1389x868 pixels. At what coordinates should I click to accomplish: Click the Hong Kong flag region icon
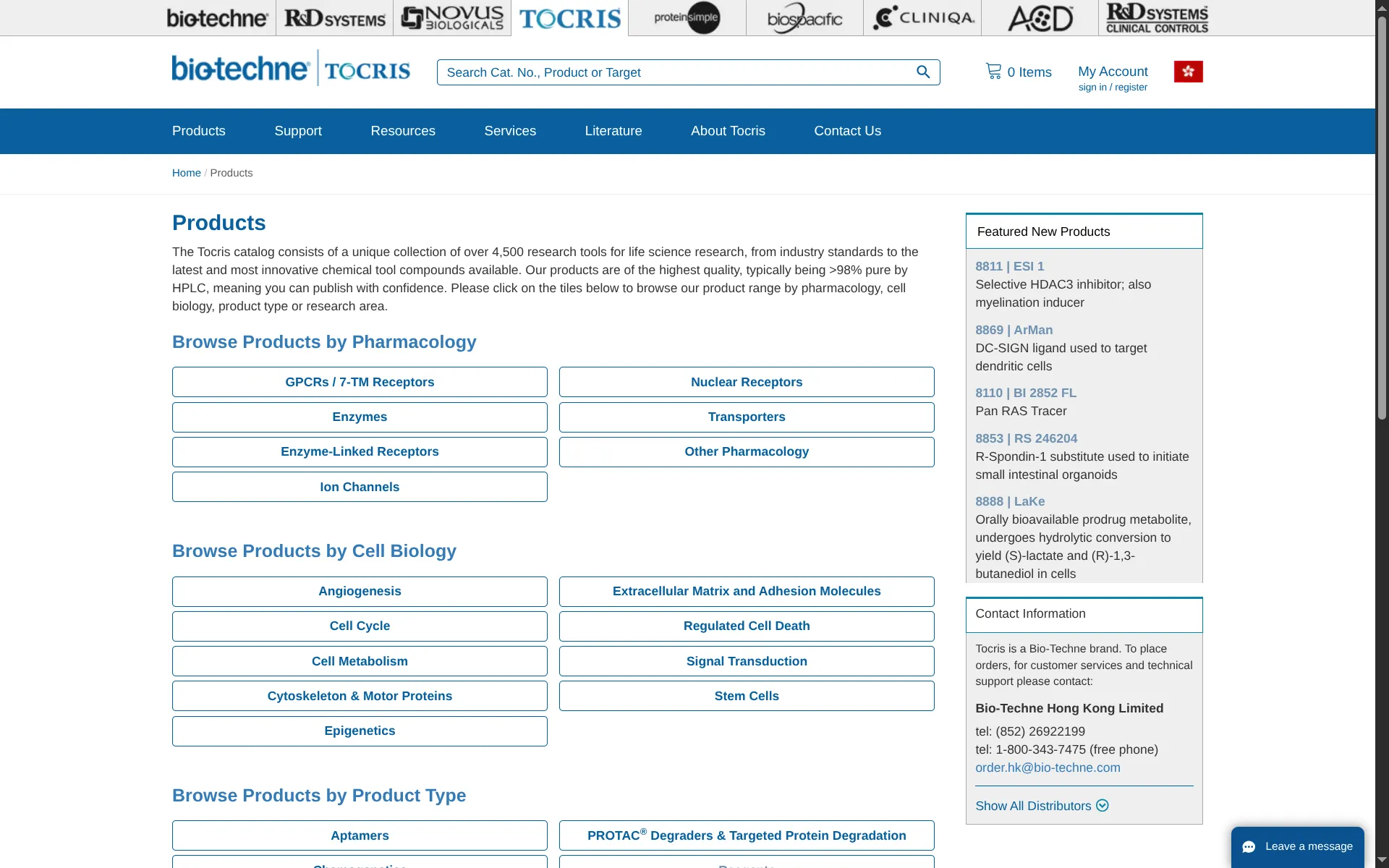[1188, 72]
